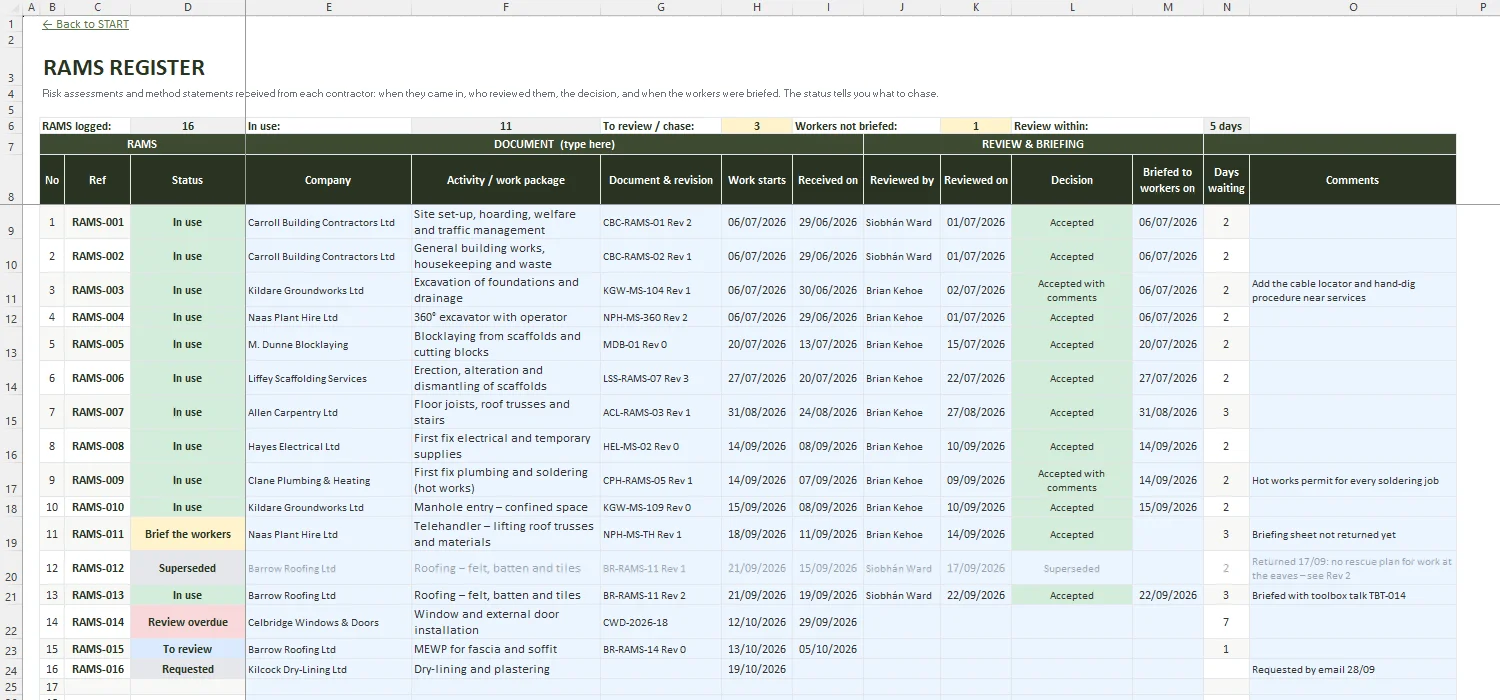The height and width of the screenshot is (700, 1500).
Task: Click the Activity / work package header
Action: click(x=506, y=180)
